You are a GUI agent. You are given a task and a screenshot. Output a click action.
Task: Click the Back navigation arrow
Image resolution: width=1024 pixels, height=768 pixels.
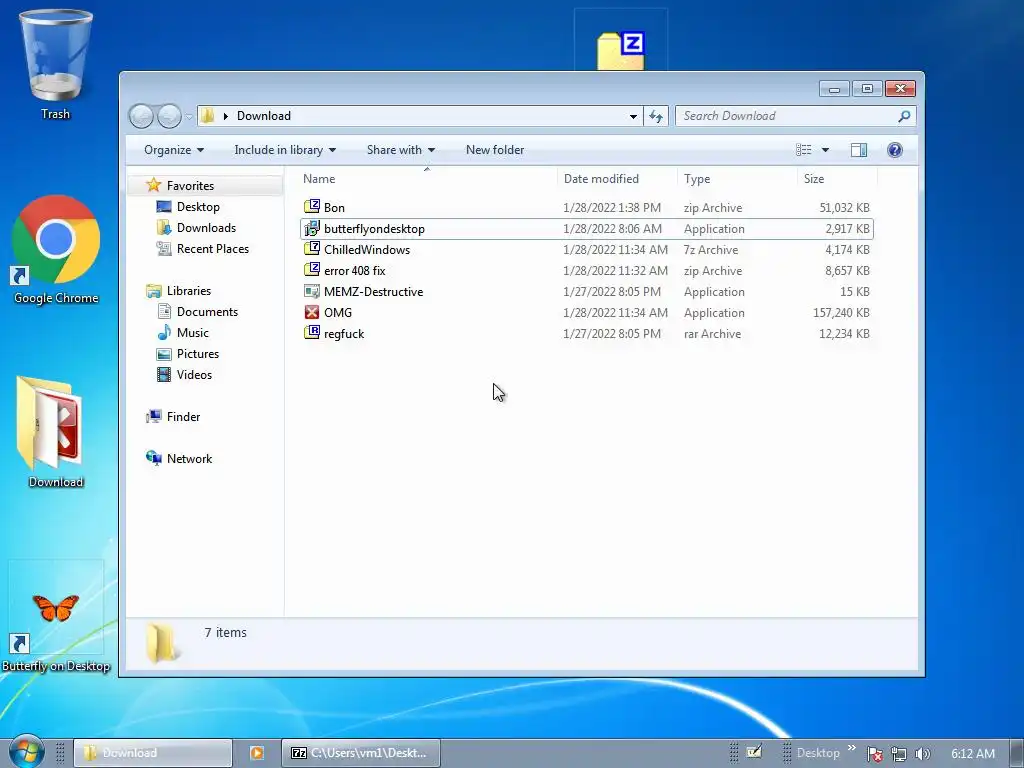pyautogui.click(x=141, y=116)
